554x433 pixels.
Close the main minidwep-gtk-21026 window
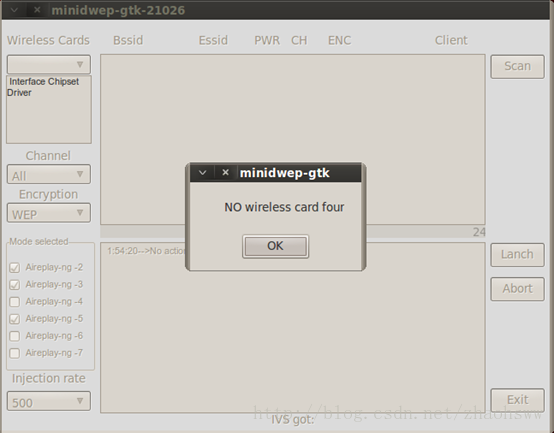(37, 10)
